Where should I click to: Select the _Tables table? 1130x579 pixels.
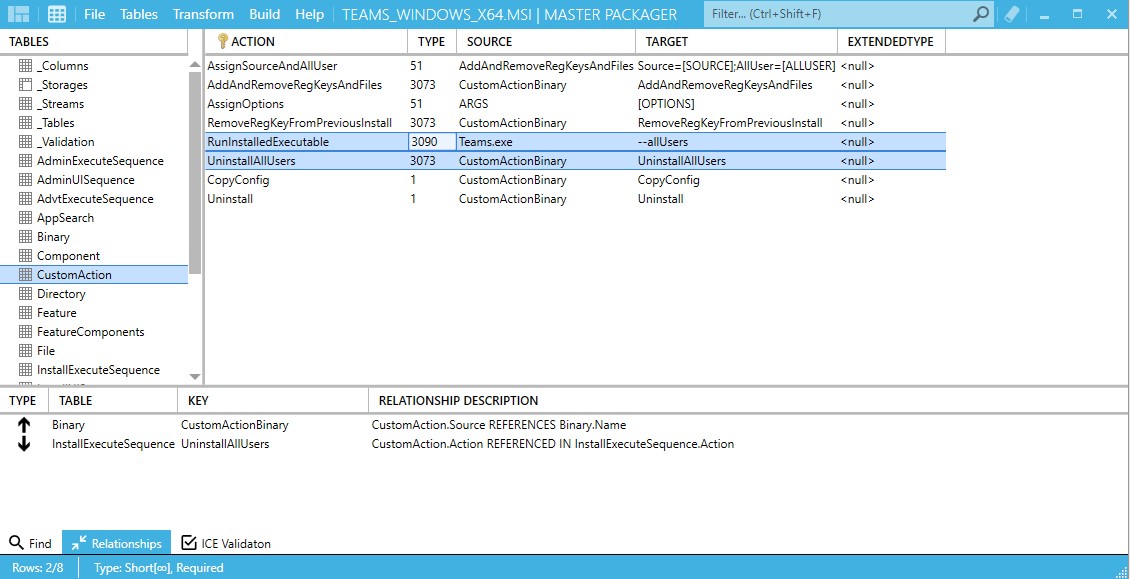55,123
